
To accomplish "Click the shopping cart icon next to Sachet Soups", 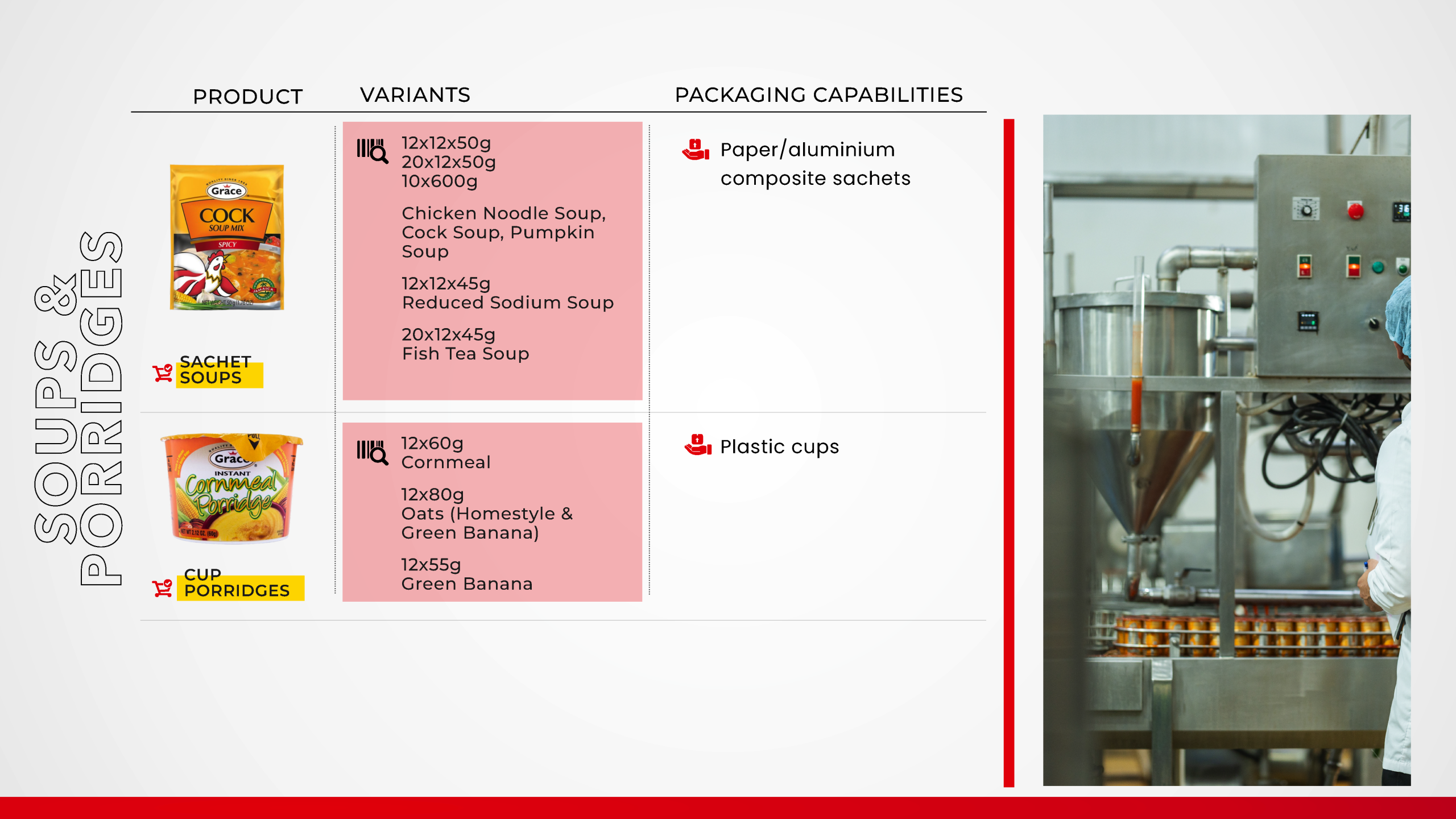I will pos(163,373).
